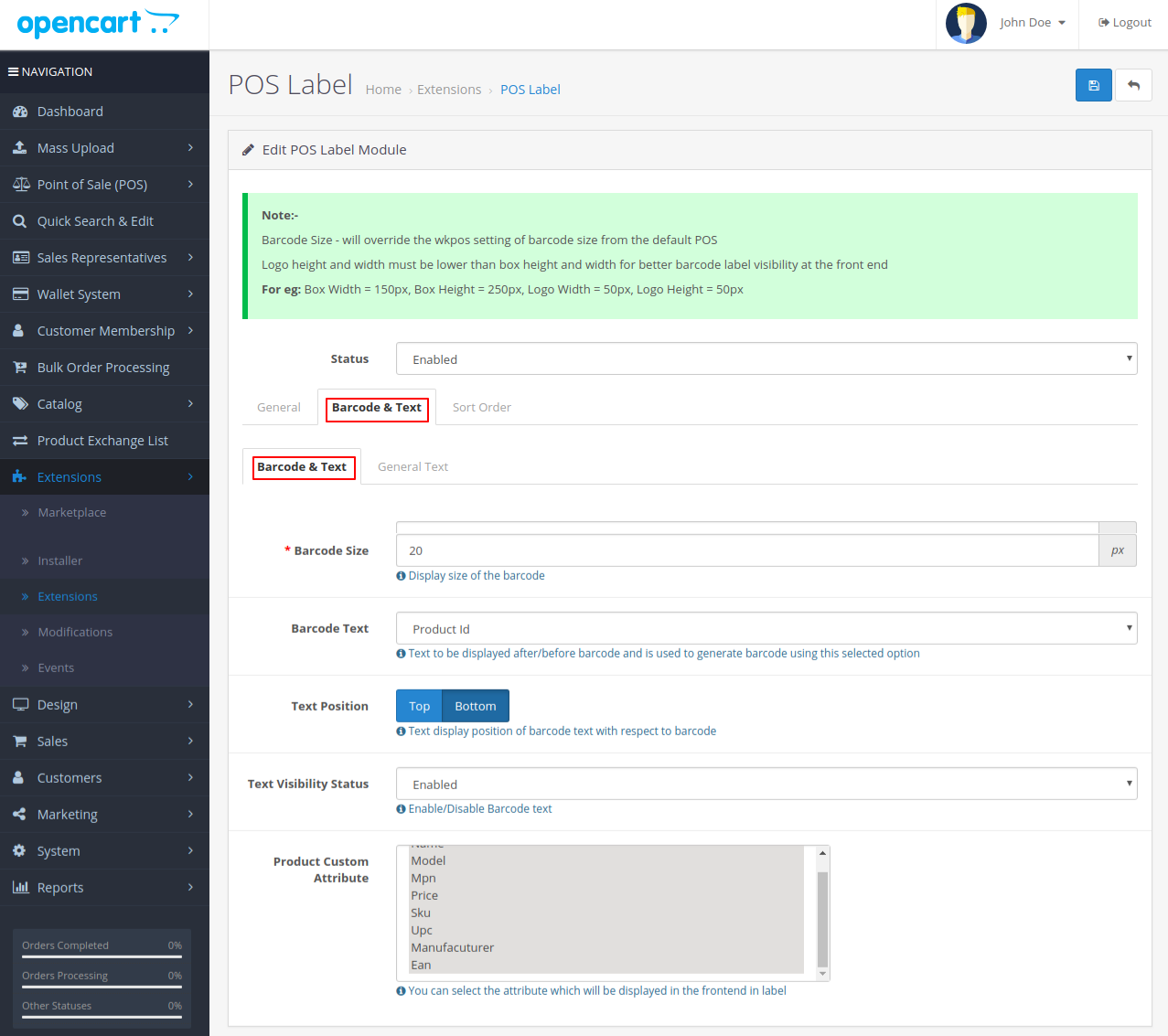The image size is (1168, 1036).
Task: Open Installer in Extensions submenu
Action: (x=60, y=561)
